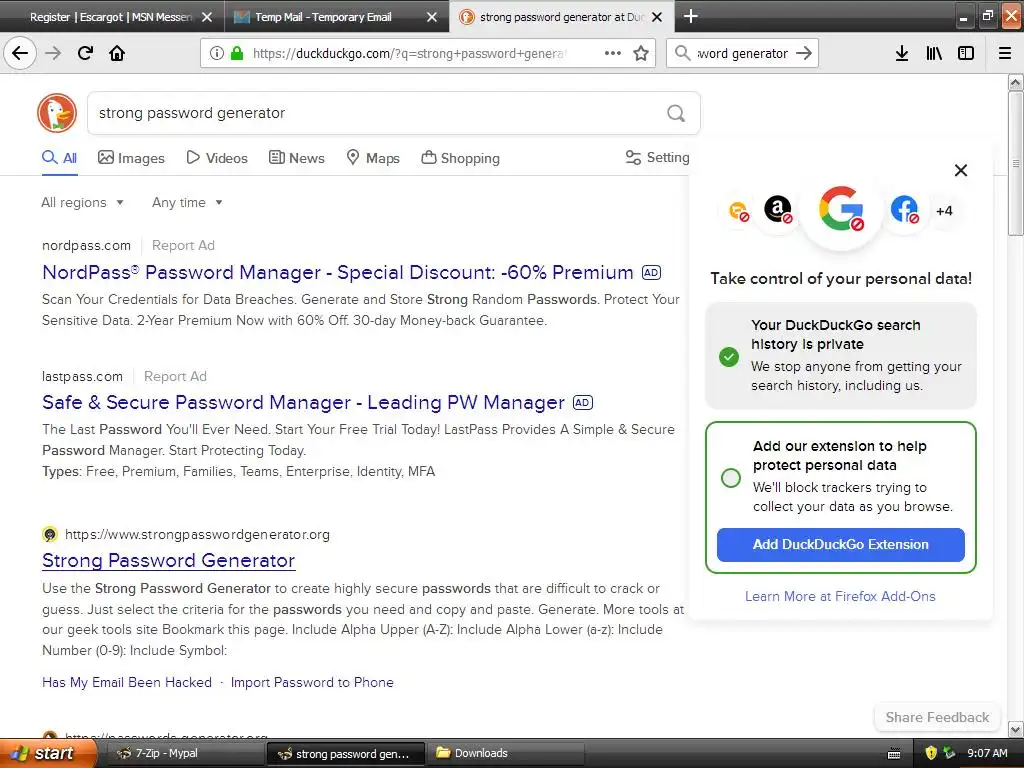This screenshot has width=1024, height=768.
Task: Select the News results tab
Action: 296,158
